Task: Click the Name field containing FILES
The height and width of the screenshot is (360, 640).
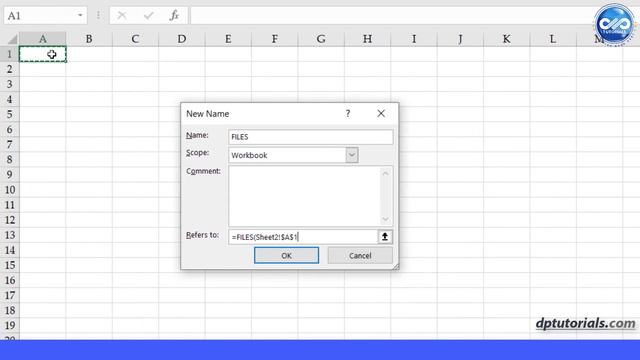Action: [311, 137]
